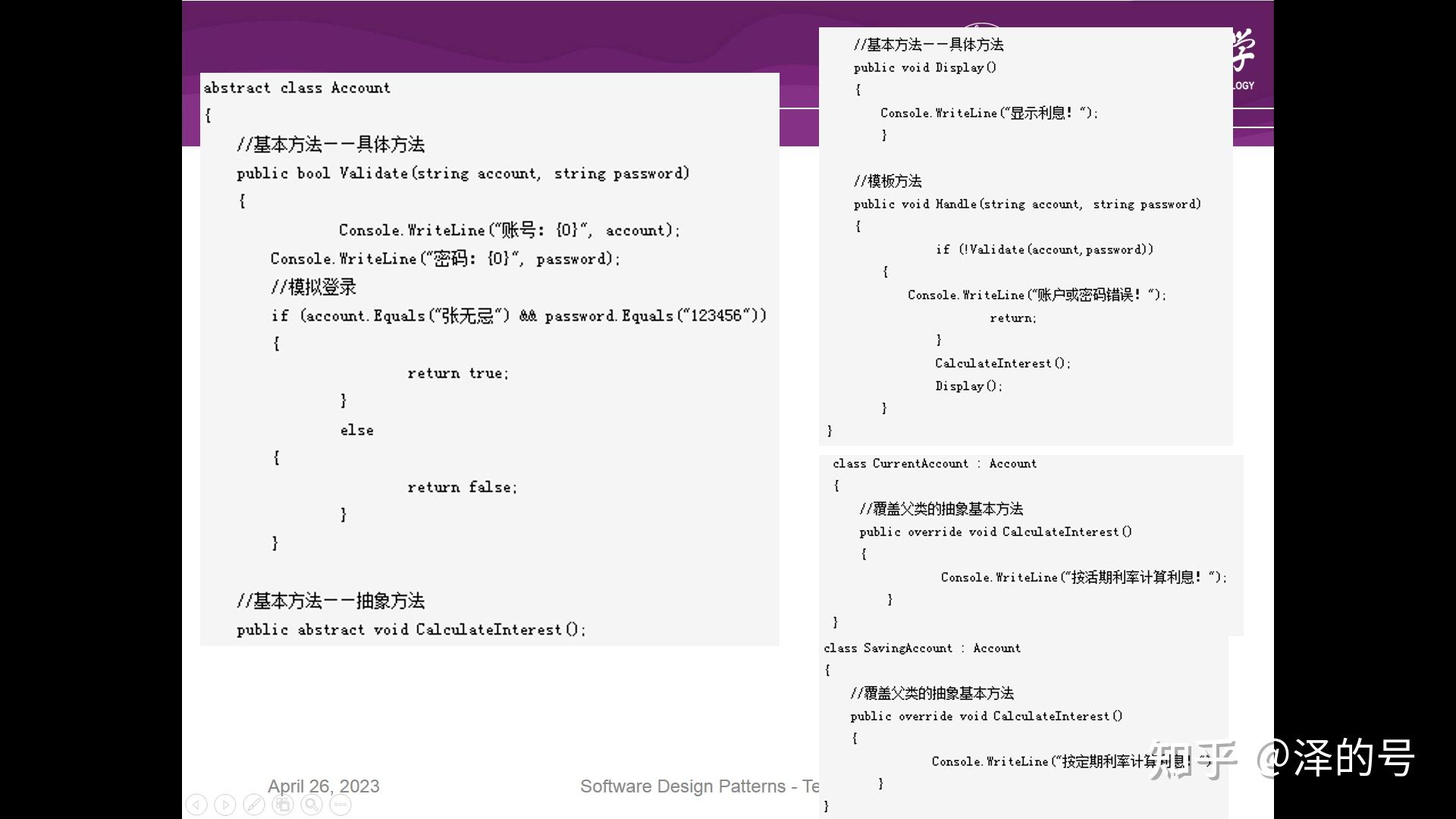1456x819 pixels.
Task: Click the Validate method signature line
Action: tap(463, 174)
